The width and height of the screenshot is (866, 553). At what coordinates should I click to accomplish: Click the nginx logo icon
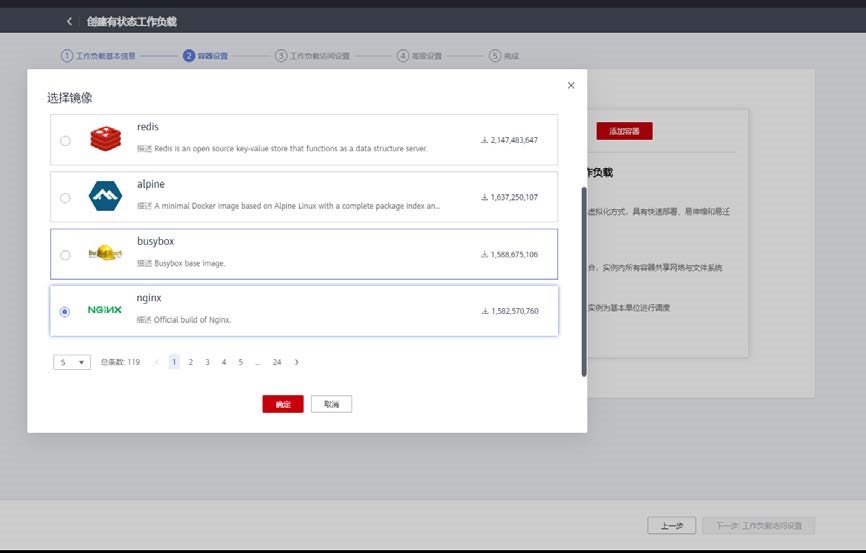point(104,310)
